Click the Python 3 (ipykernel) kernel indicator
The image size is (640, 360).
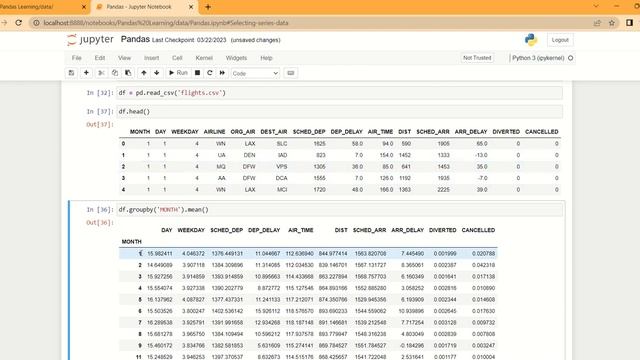pyautogui.click(x=538, y=58)
